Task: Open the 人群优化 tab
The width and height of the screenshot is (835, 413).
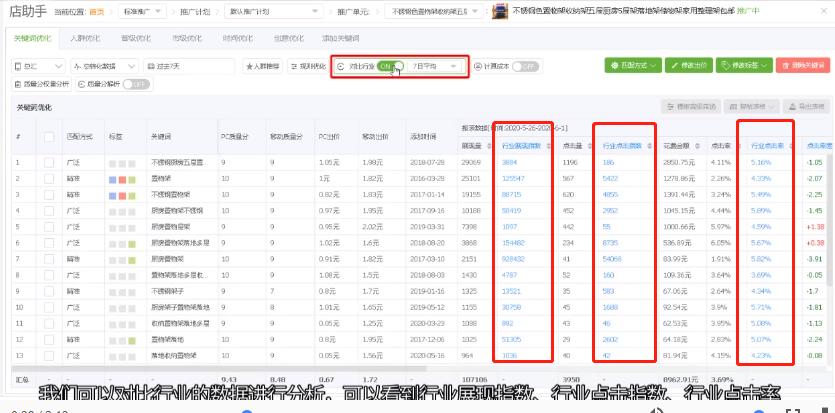Action: [85, 39]
